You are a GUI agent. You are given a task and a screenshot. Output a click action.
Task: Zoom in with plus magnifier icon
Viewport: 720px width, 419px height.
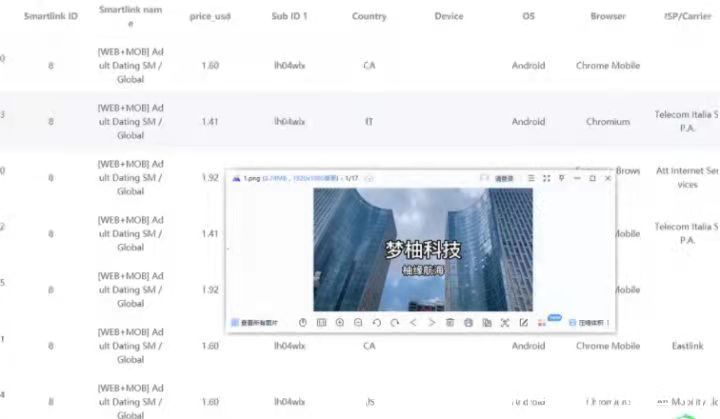[x=340, y=323]
